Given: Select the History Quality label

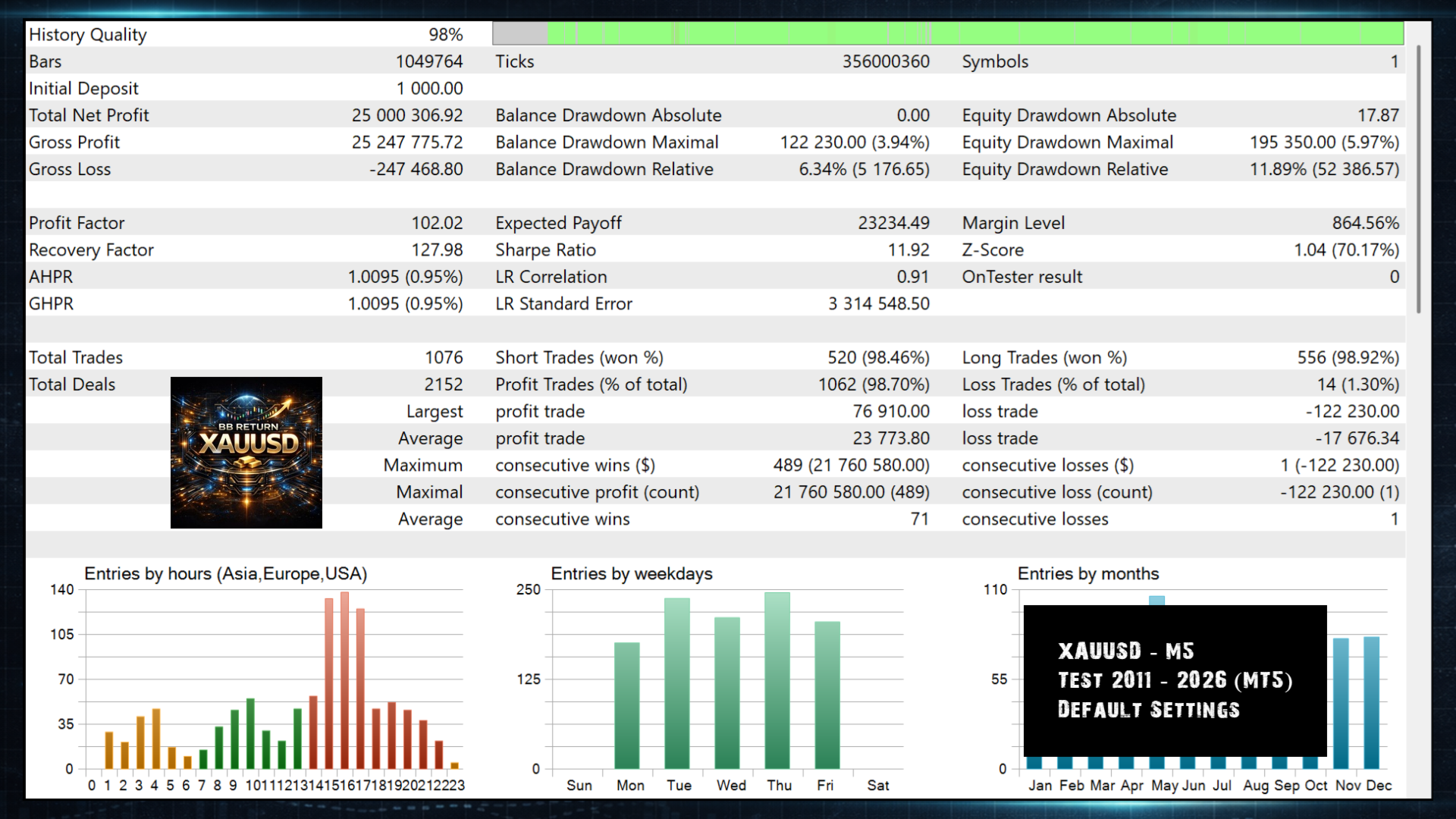Looking at the screenshot, I should click(87, 34).
